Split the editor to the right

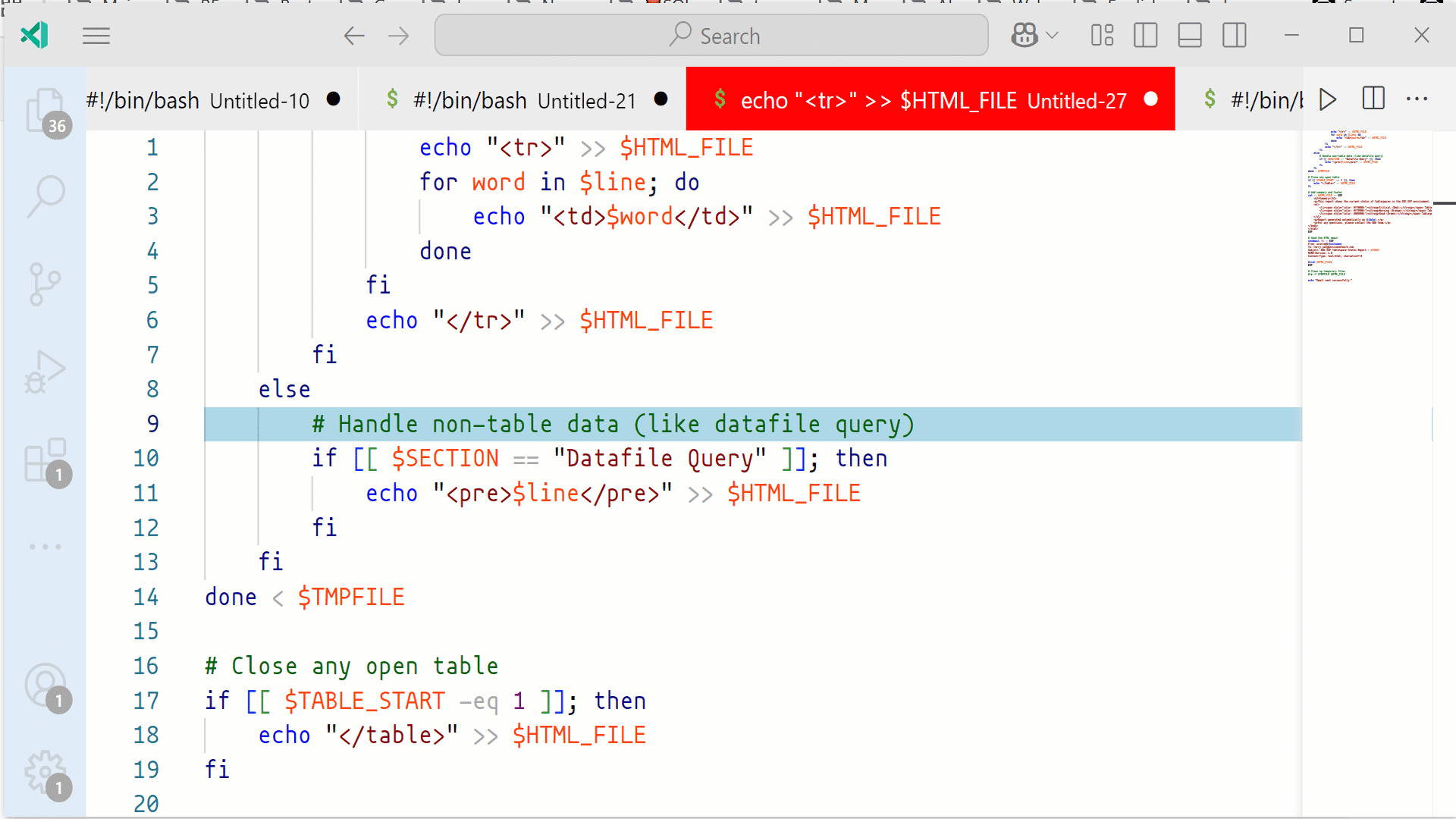(x=1373, y=99)
